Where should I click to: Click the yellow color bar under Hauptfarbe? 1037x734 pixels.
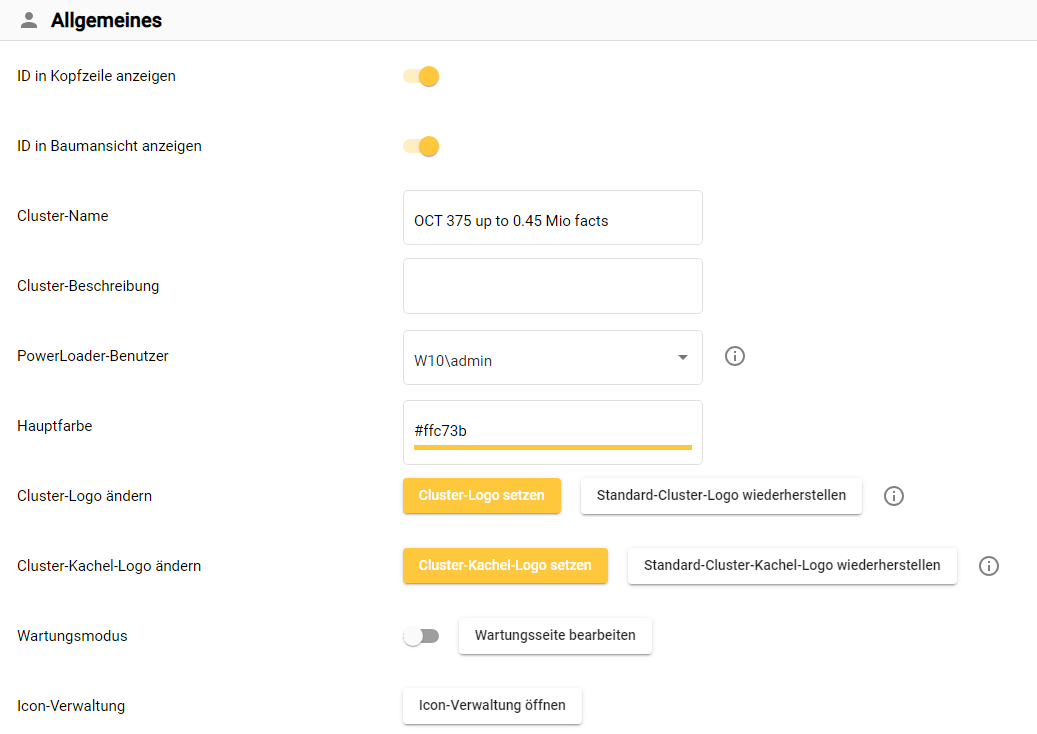pyautogui.click(x=552, y=447)
